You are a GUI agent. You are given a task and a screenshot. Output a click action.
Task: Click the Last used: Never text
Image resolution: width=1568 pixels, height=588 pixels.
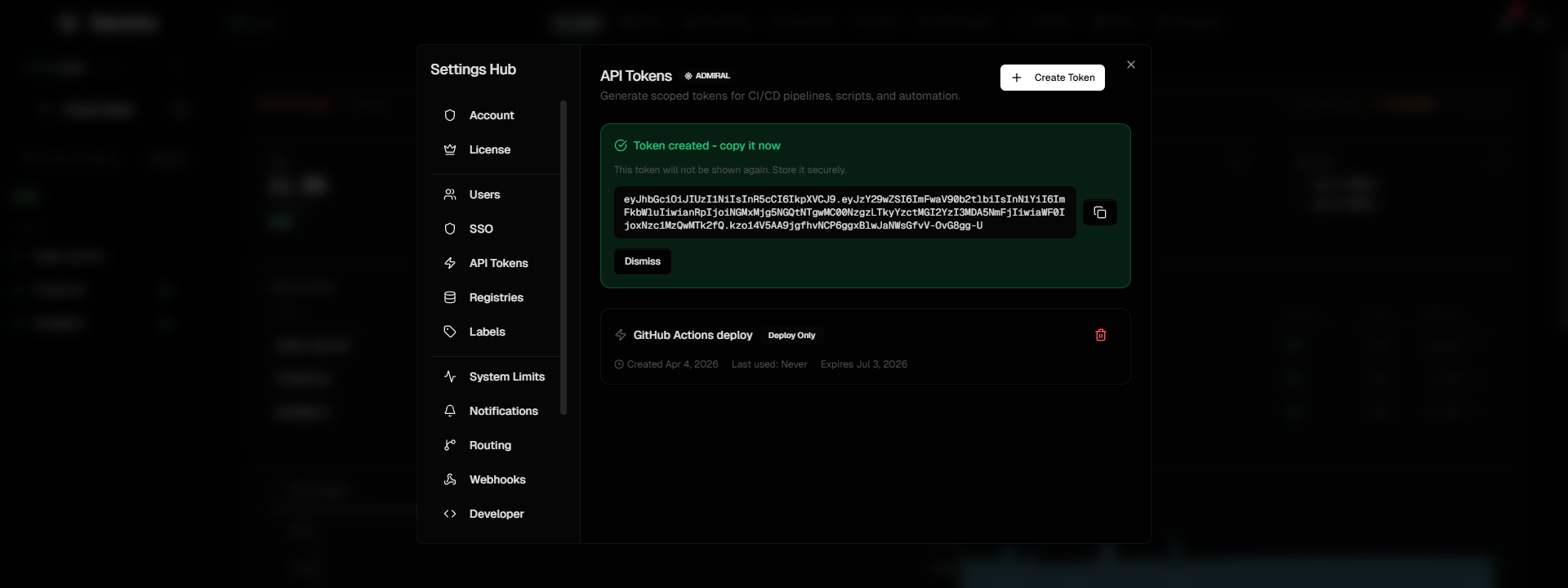point(769,364)
